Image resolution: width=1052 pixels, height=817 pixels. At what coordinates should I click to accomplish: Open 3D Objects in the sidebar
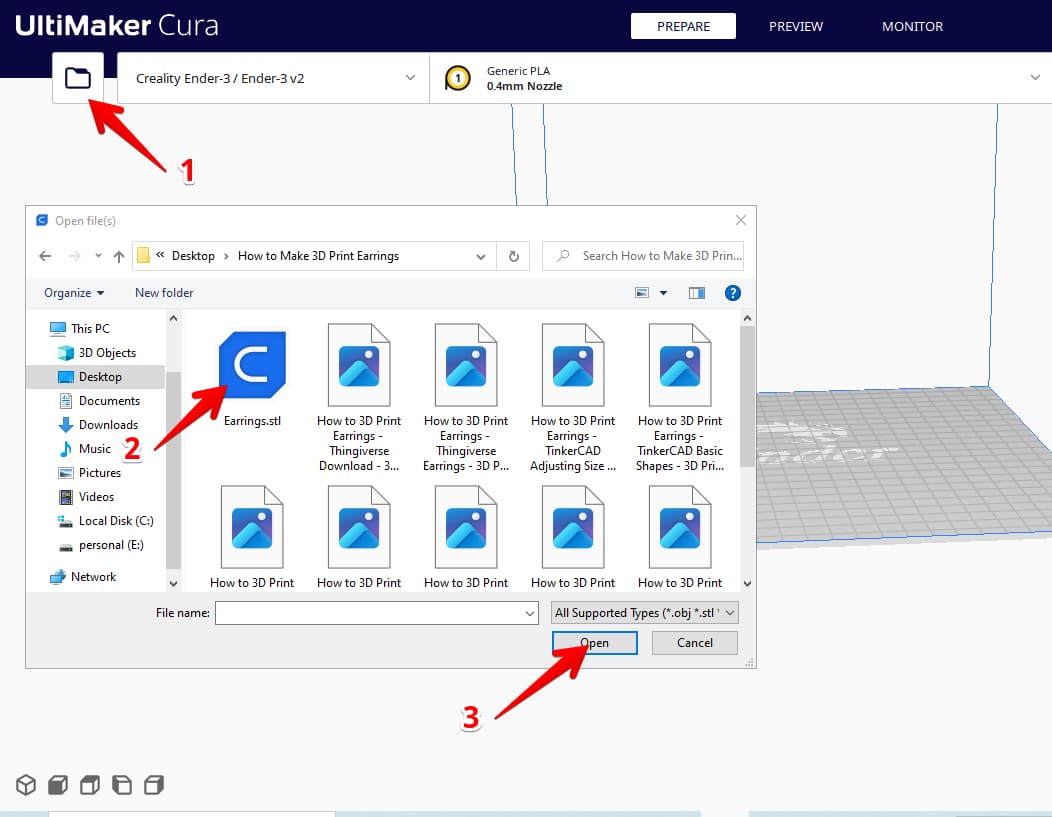point(97,353)
